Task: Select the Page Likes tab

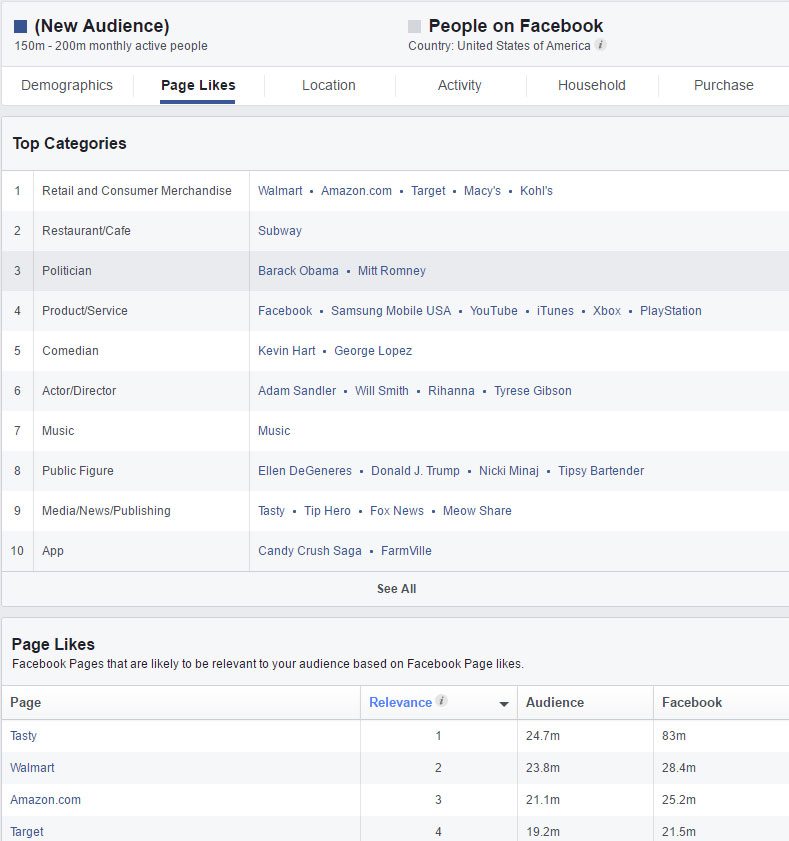Action: [198, 85]
